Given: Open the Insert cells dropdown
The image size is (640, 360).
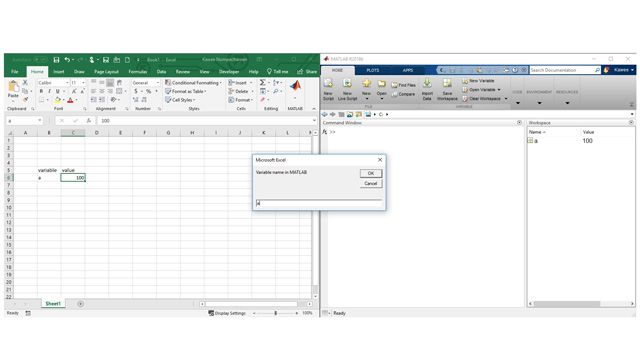Looking at the screenshot, I should [x=240, y=83].
